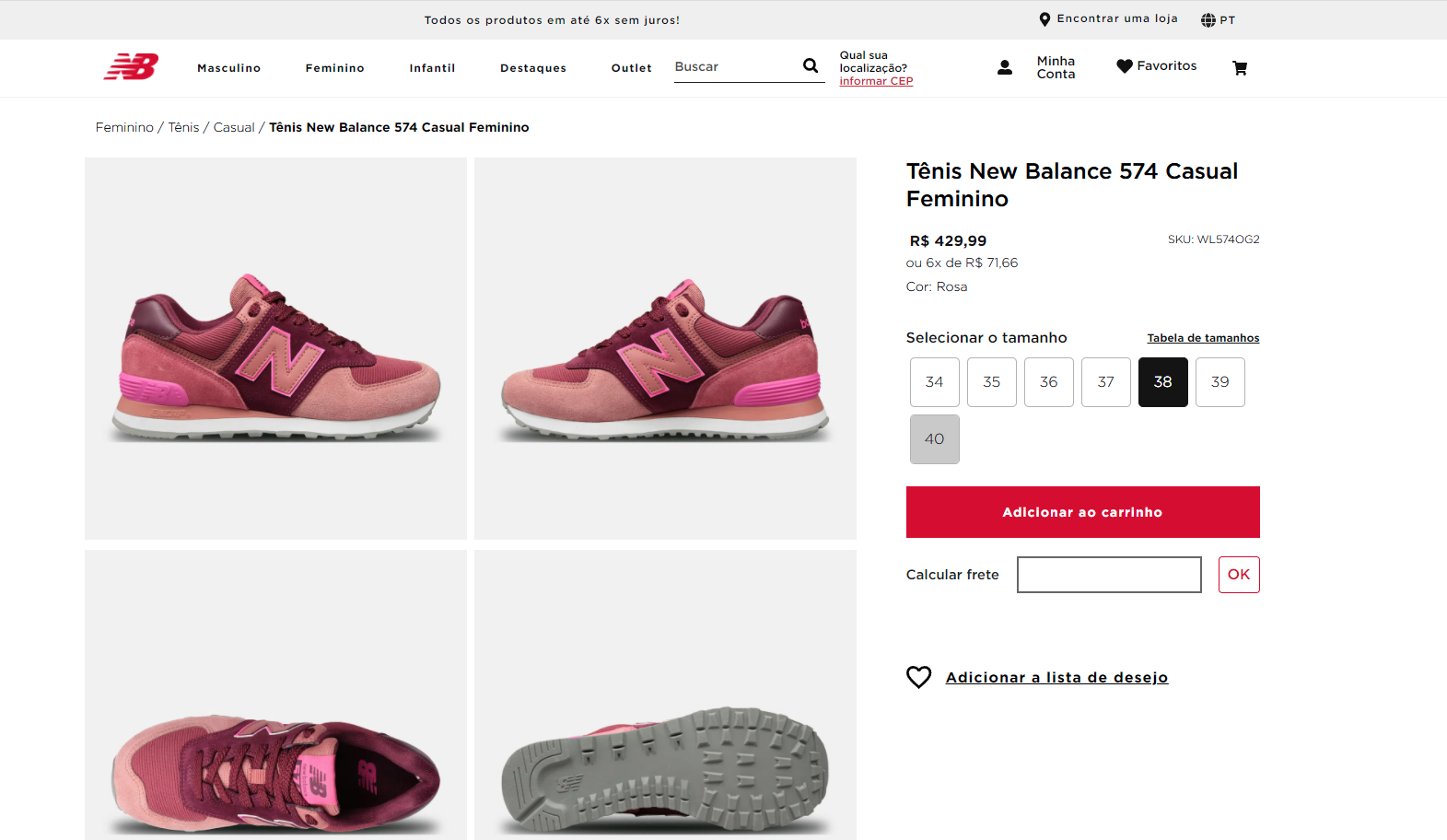This screenshot has height=840, width=1447.
Task: Click the search magnifier icon
Action: pos(811,65)
